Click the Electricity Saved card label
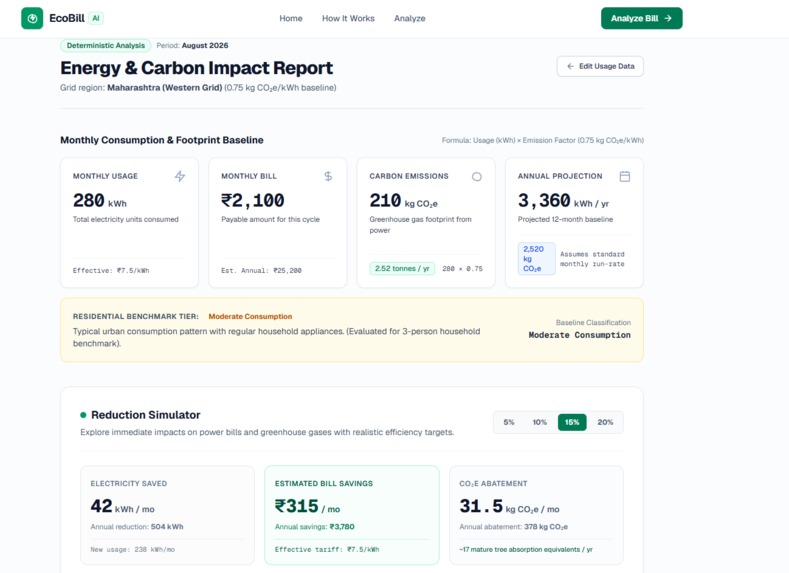The image size is (789, 573). click(129, 483)
